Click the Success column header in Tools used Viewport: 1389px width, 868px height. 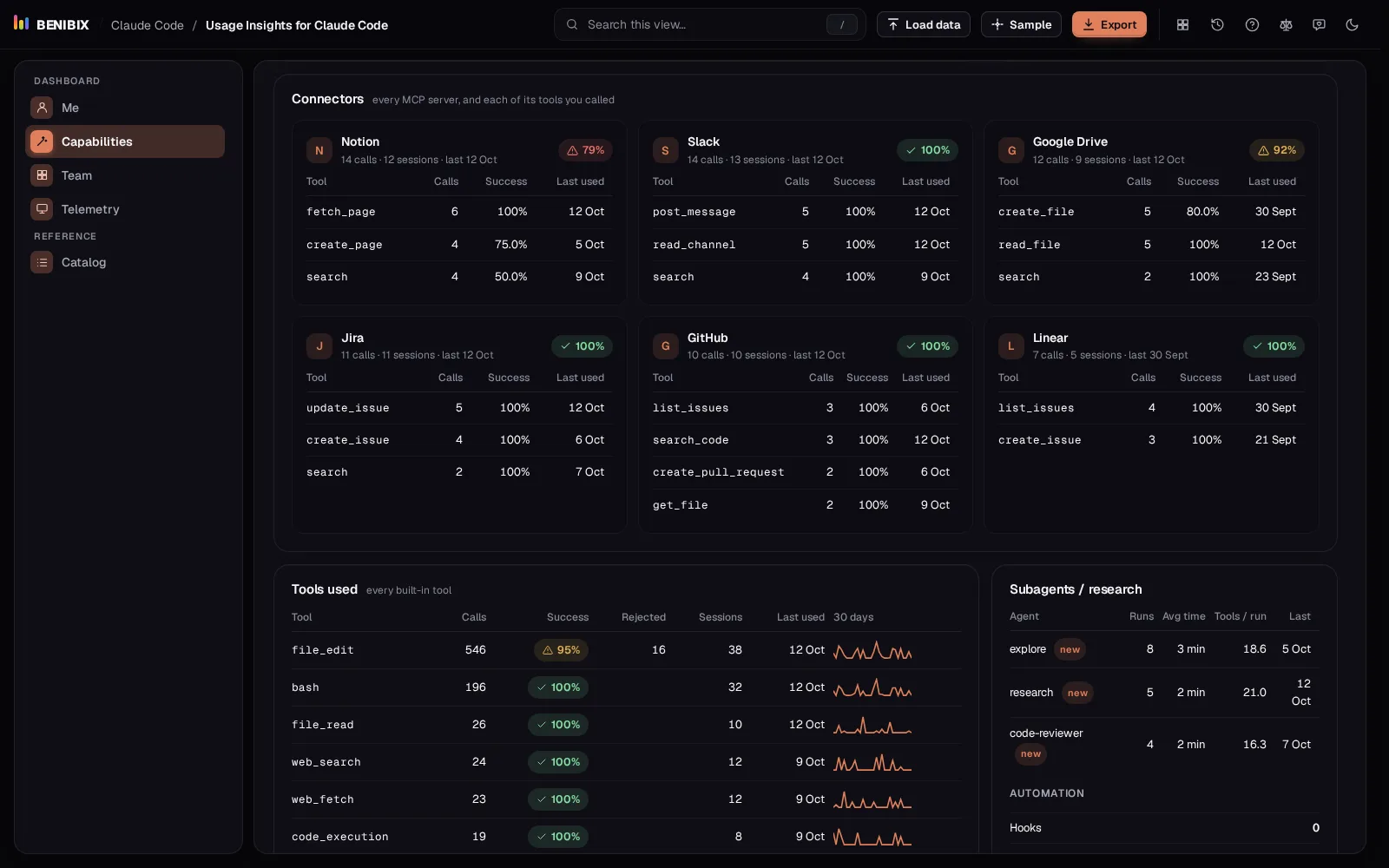pos(568,617)
